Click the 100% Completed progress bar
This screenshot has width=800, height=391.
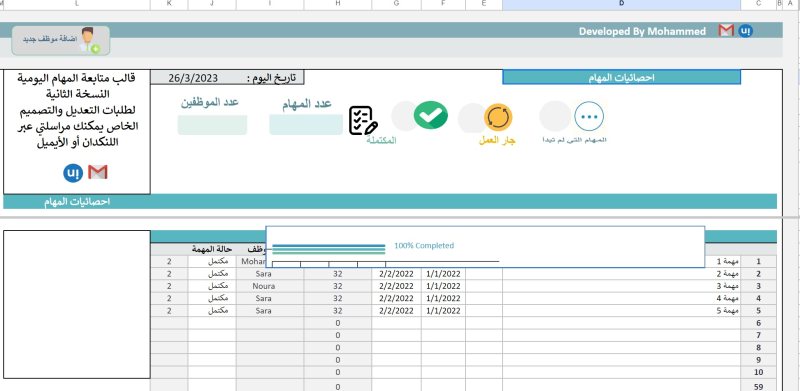(x=329, y=249)
